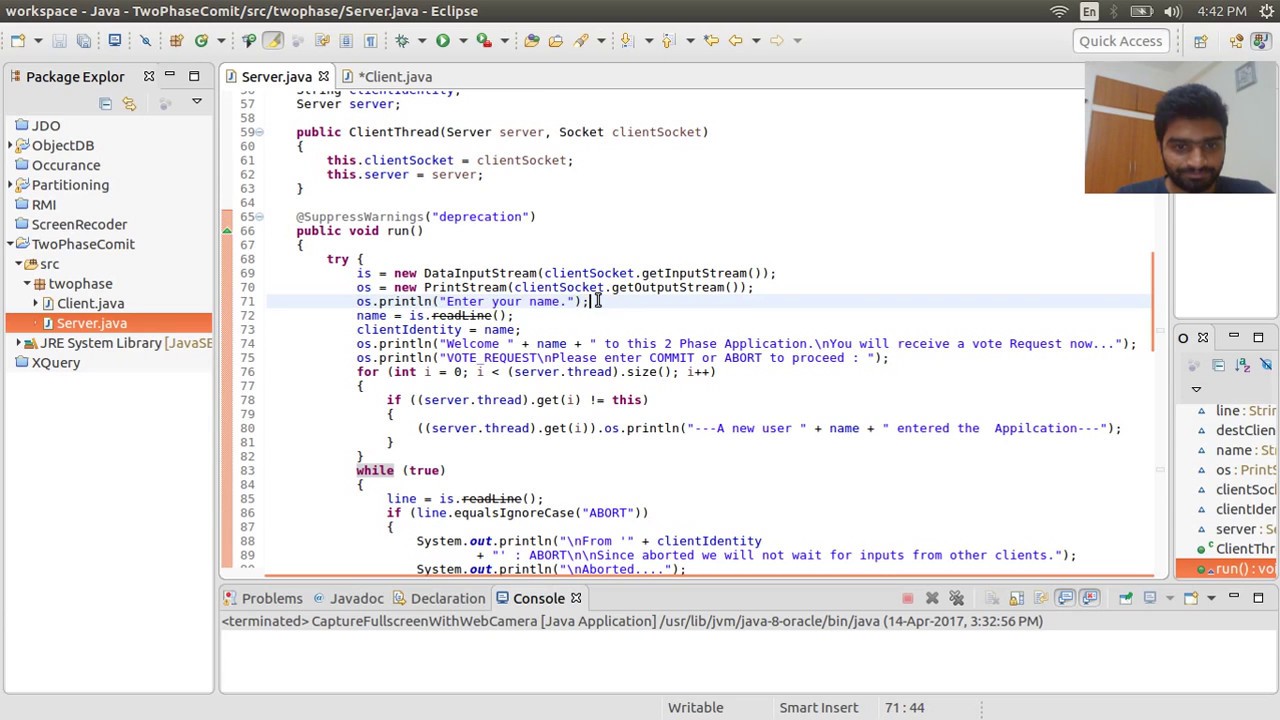Switch to the *Client.java editor tab
1280x720 pixels.
point(387,77)
